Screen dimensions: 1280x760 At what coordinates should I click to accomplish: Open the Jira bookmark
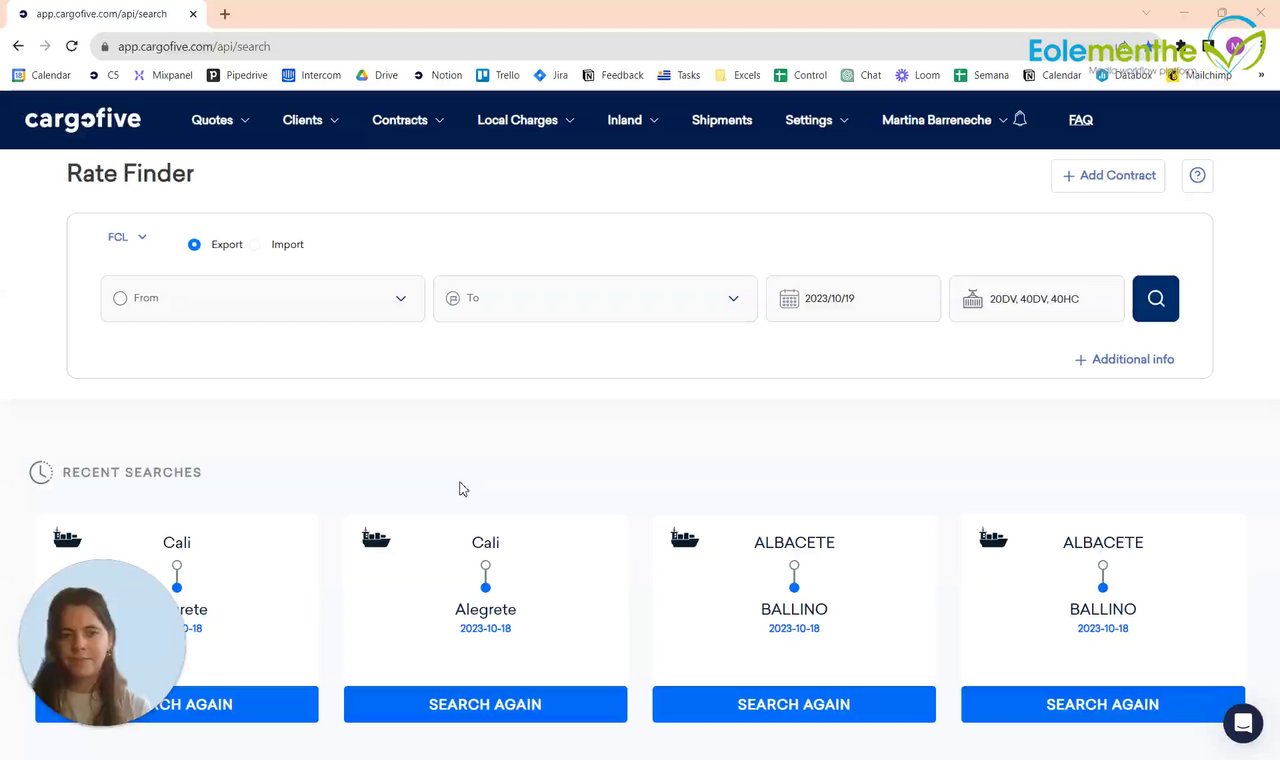[x=551, y=75]
